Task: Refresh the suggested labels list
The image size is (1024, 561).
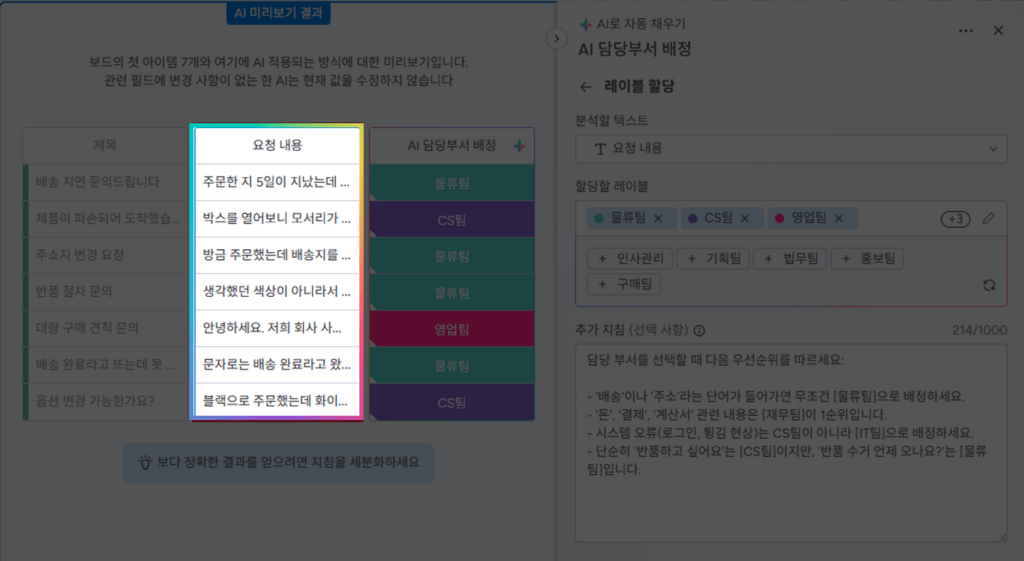Action: point(989,285)
